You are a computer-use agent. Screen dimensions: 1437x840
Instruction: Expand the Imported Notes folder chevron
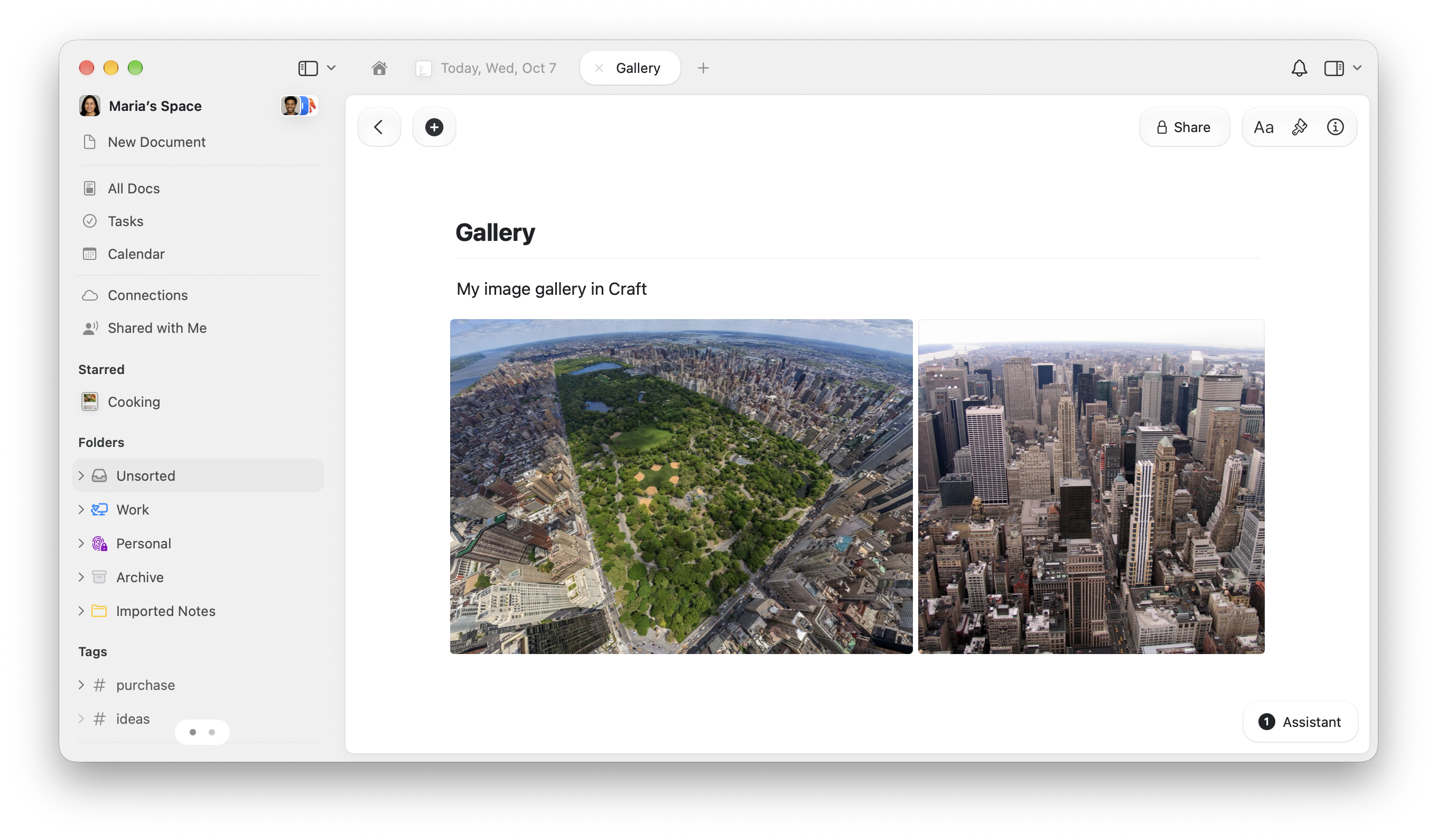[x=81, y=611]
